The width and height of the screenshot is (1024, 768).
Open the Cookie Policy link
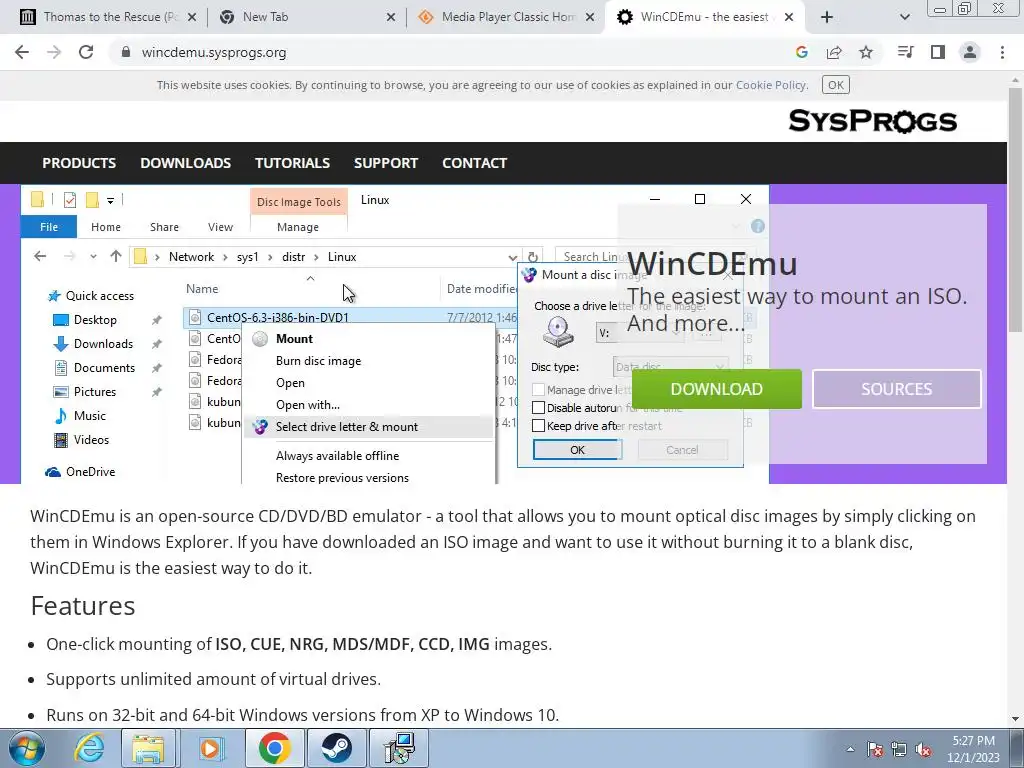coord(771,85)
